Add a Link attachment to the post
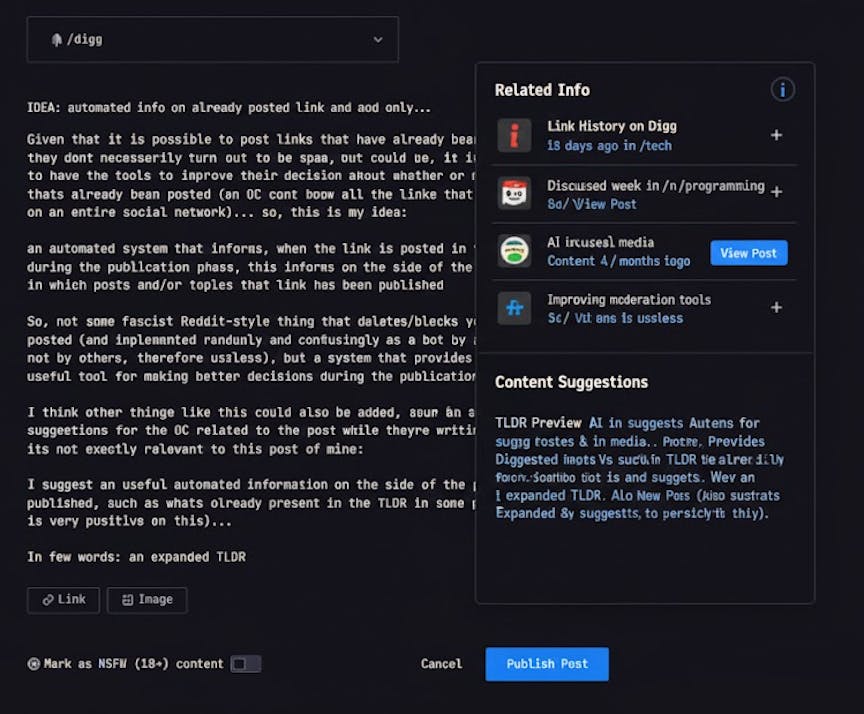The width and height of the screenshot is (864, 714). 63,600
